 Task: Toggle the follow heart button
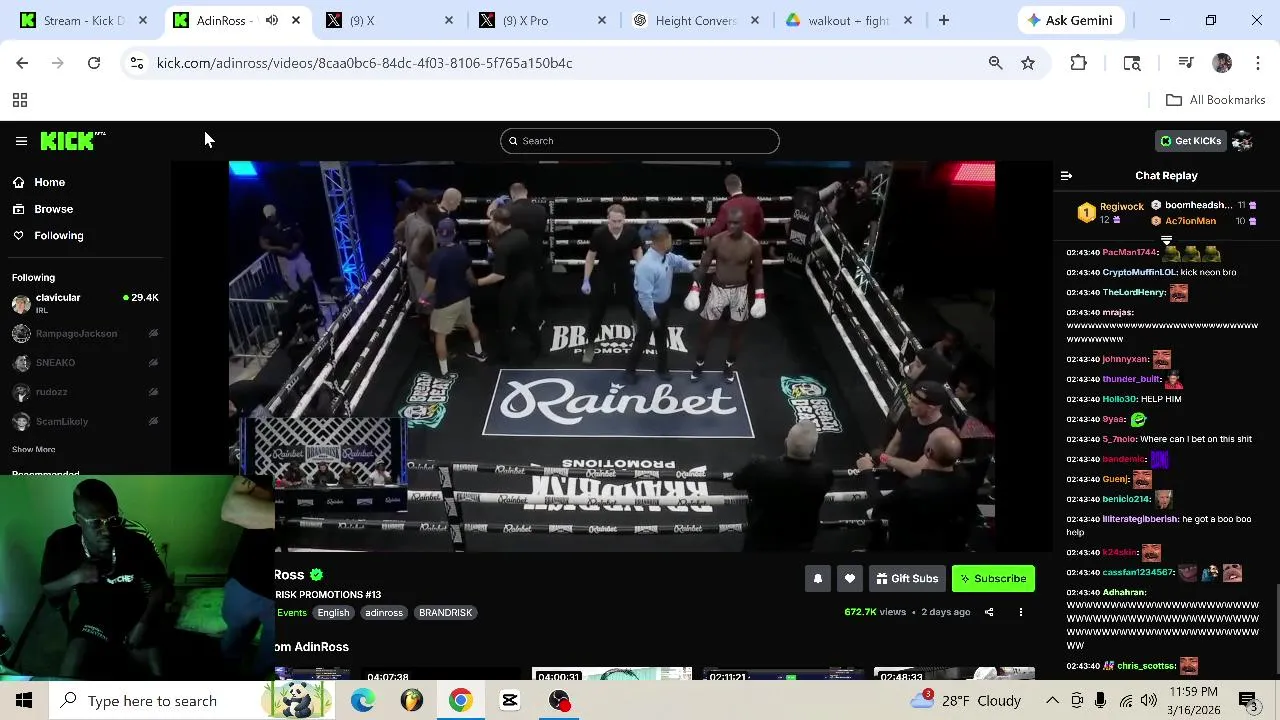click(x=850, y=579)
